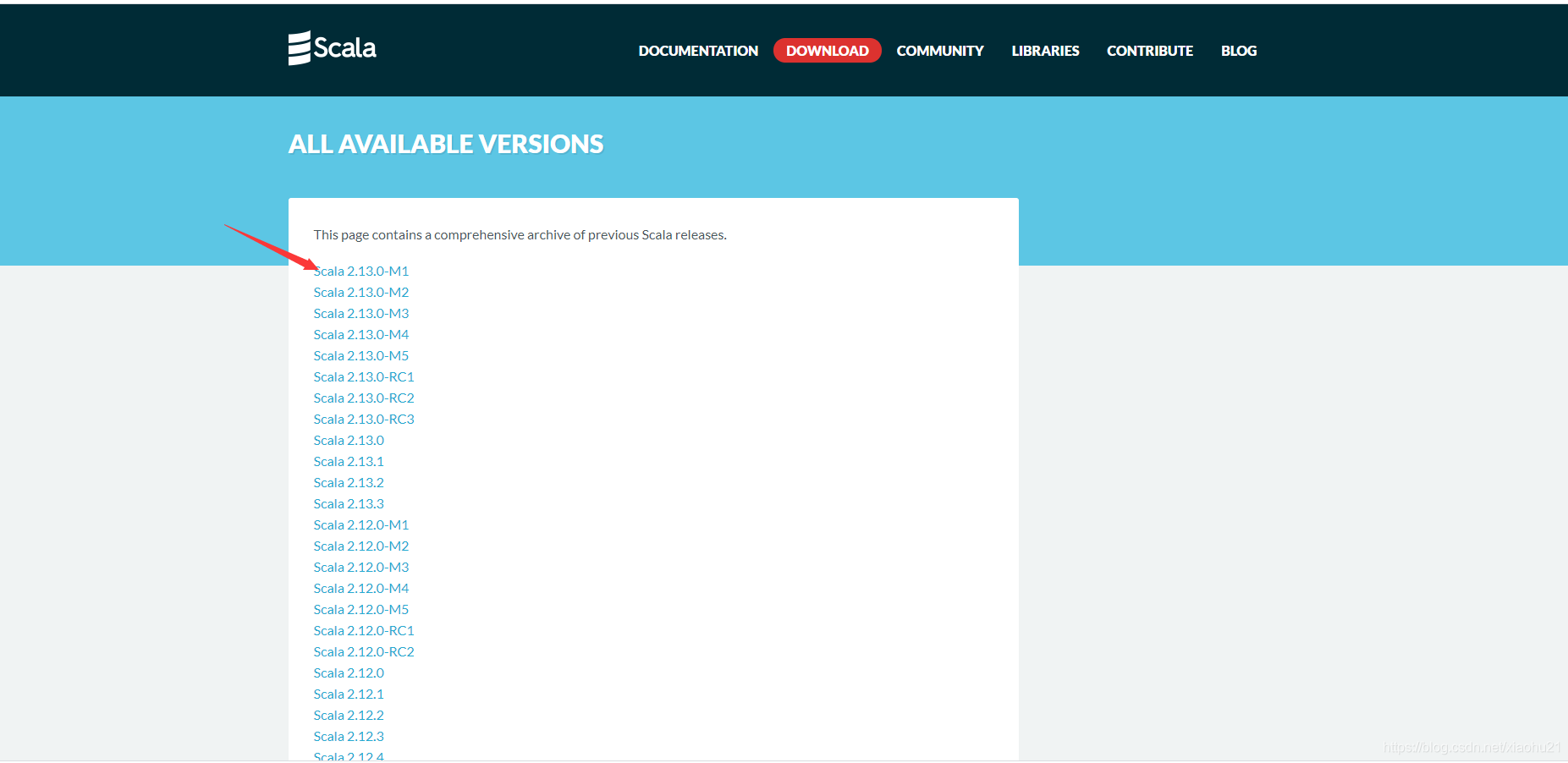Go to the Scala 2.12.0-M2 release
This screenshot has width=1568, height=763.
361,546
